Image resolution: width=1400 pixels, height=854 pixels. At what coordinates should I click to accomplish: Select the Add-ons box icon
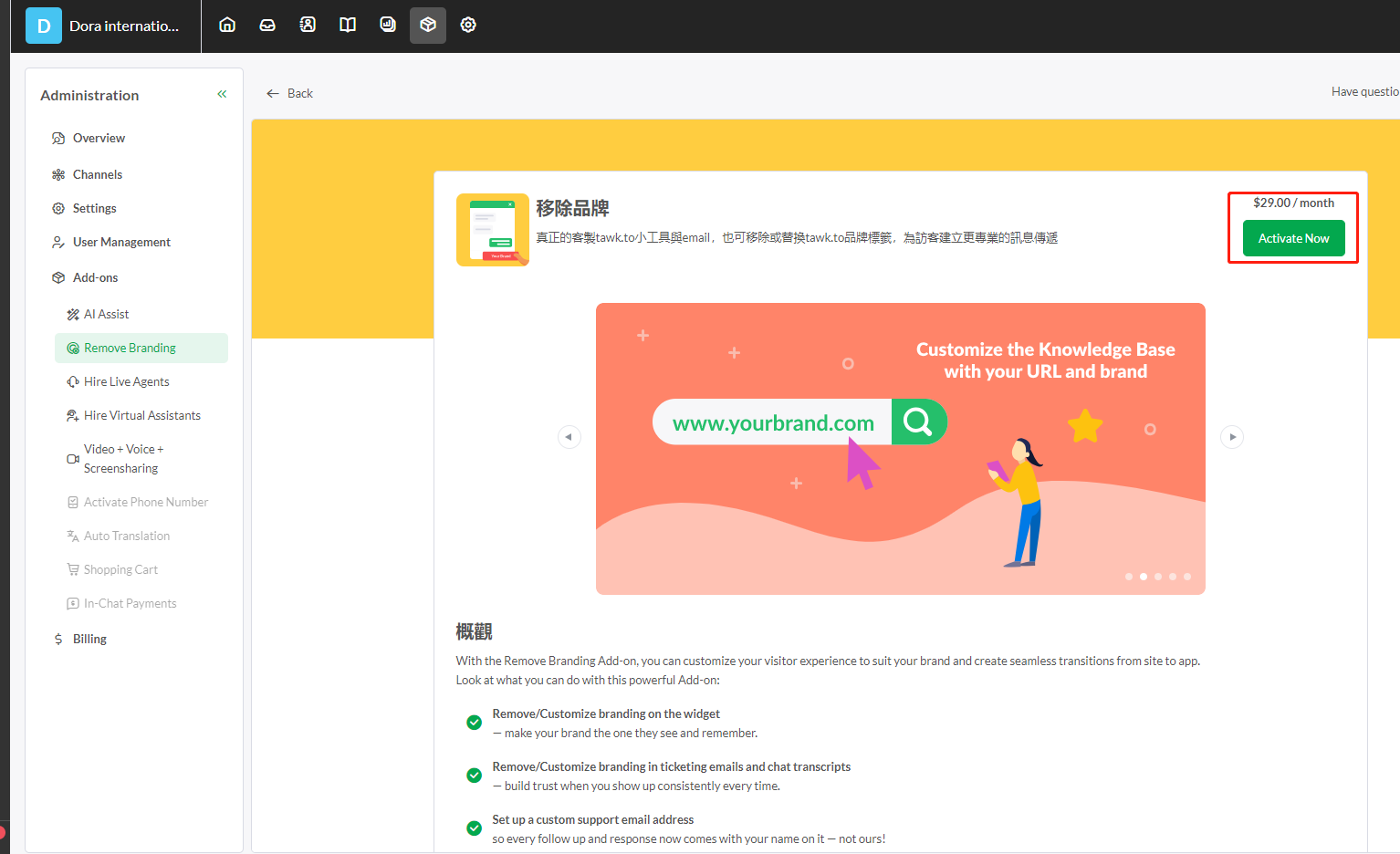(428, 25)
